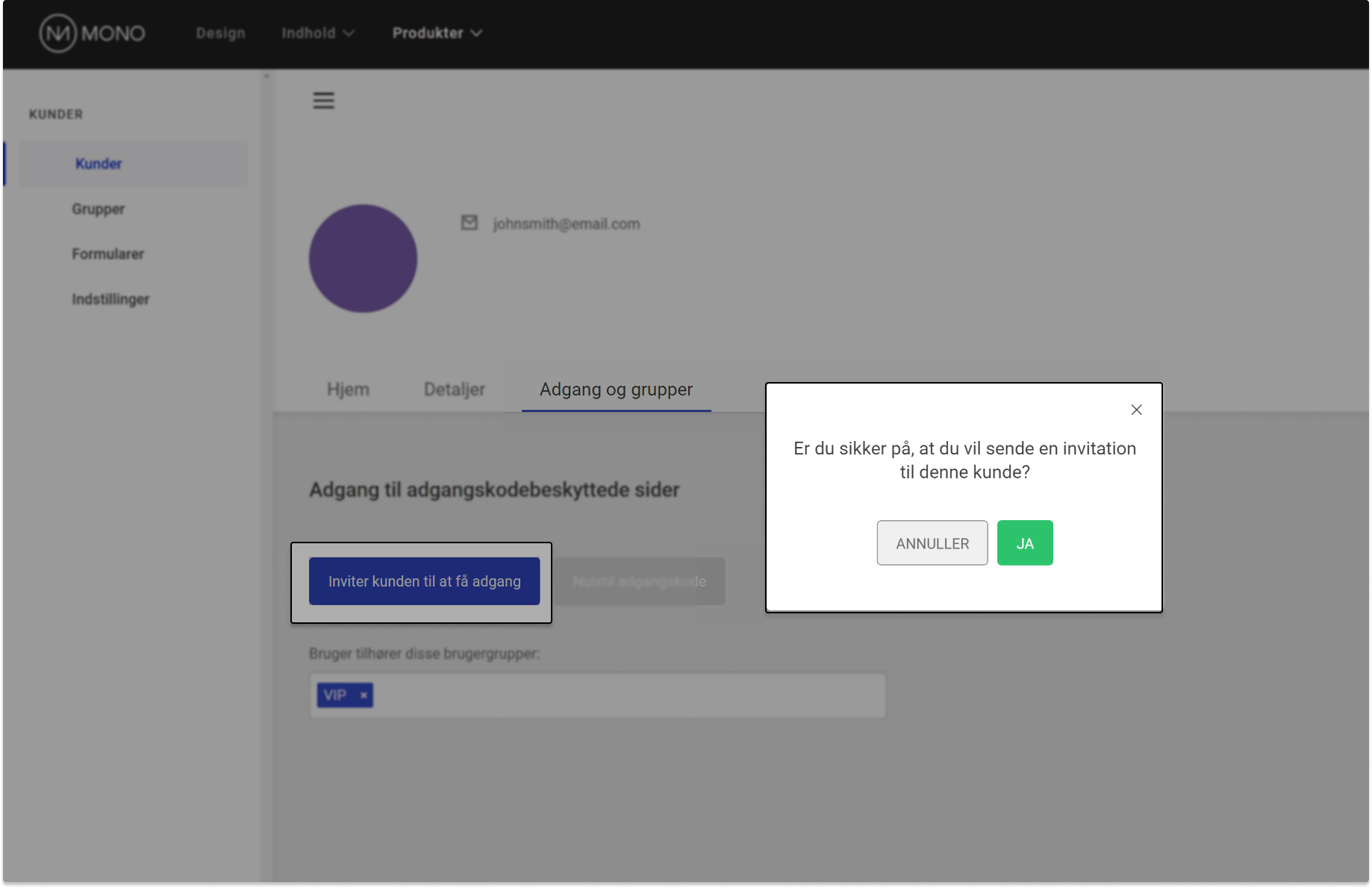Click inside the brugergrupper input field
This screenshot has width=1372, height=888.
tap(627, 695)
